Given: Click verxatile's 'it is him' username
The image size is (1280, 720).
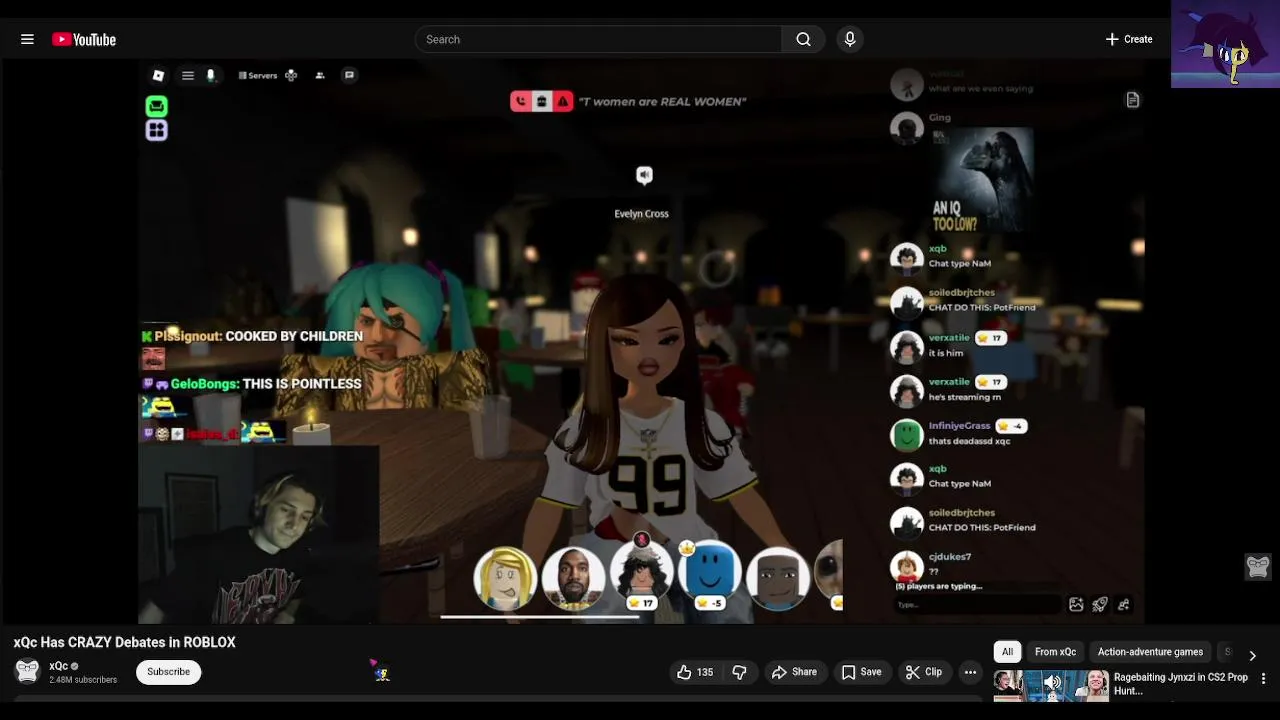Looking at the screenshot, I should (x=949, y=338).
